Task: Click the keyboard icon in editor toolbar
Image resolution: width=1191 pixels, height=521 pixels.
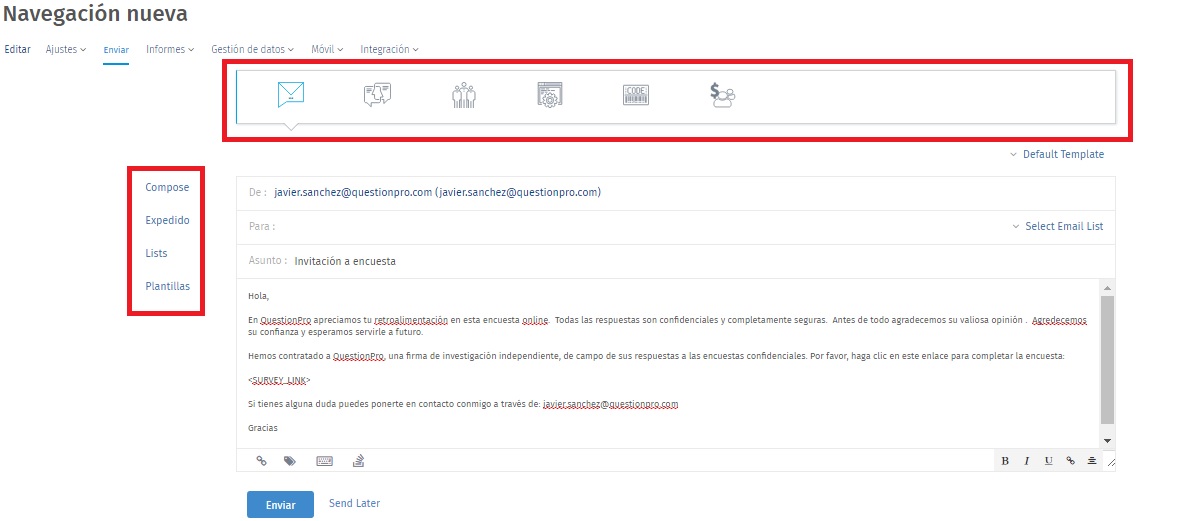Action: (324, 460)
